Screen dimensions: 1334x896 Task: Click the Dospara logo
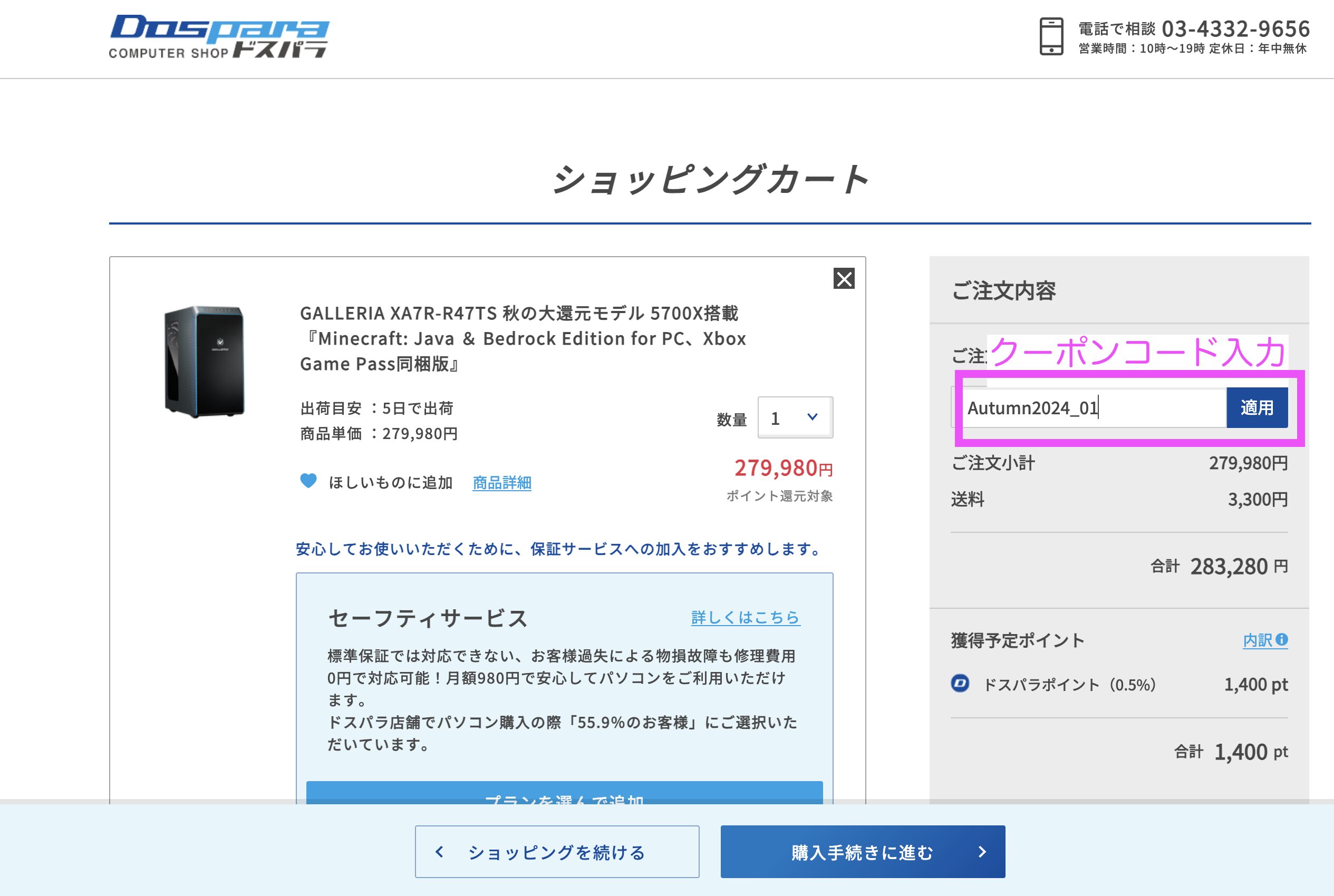[x=219, y=36]
